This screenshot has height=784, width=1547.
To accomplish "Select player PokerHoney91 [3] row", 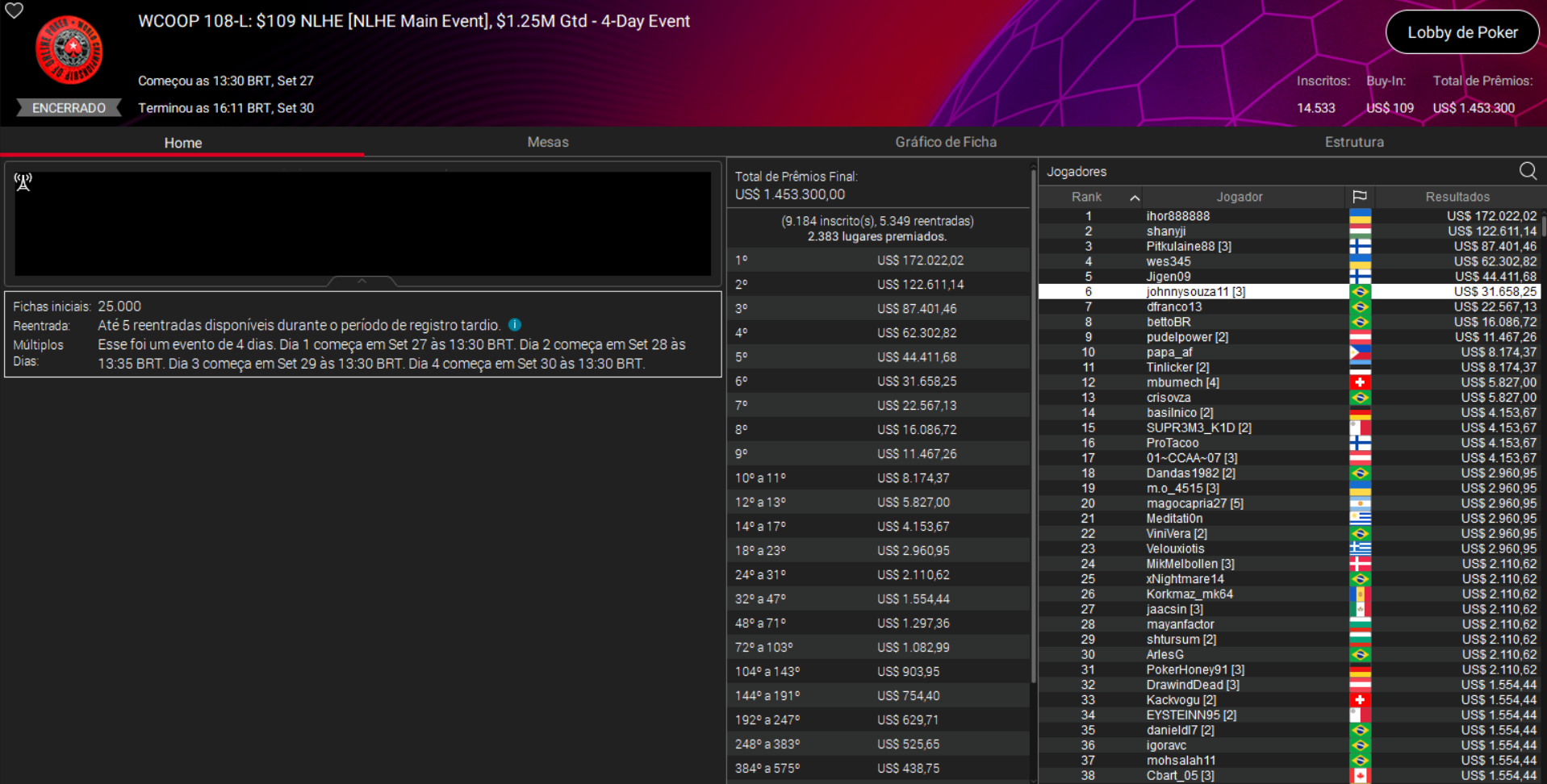I will (1289, 670).
